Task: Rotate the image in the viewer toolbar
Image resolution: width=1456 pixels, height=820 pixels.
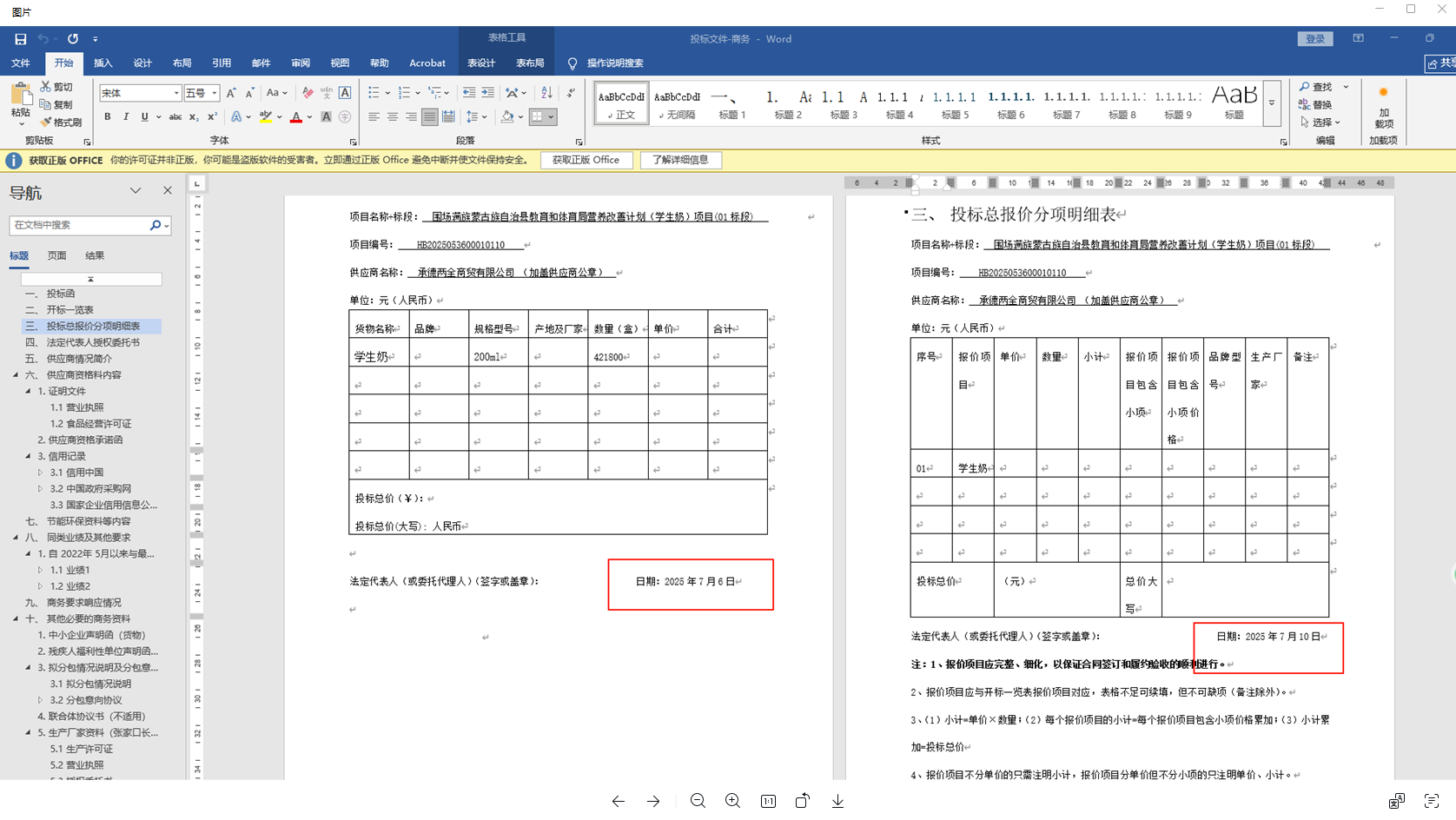Action: (x=803, y=801)
